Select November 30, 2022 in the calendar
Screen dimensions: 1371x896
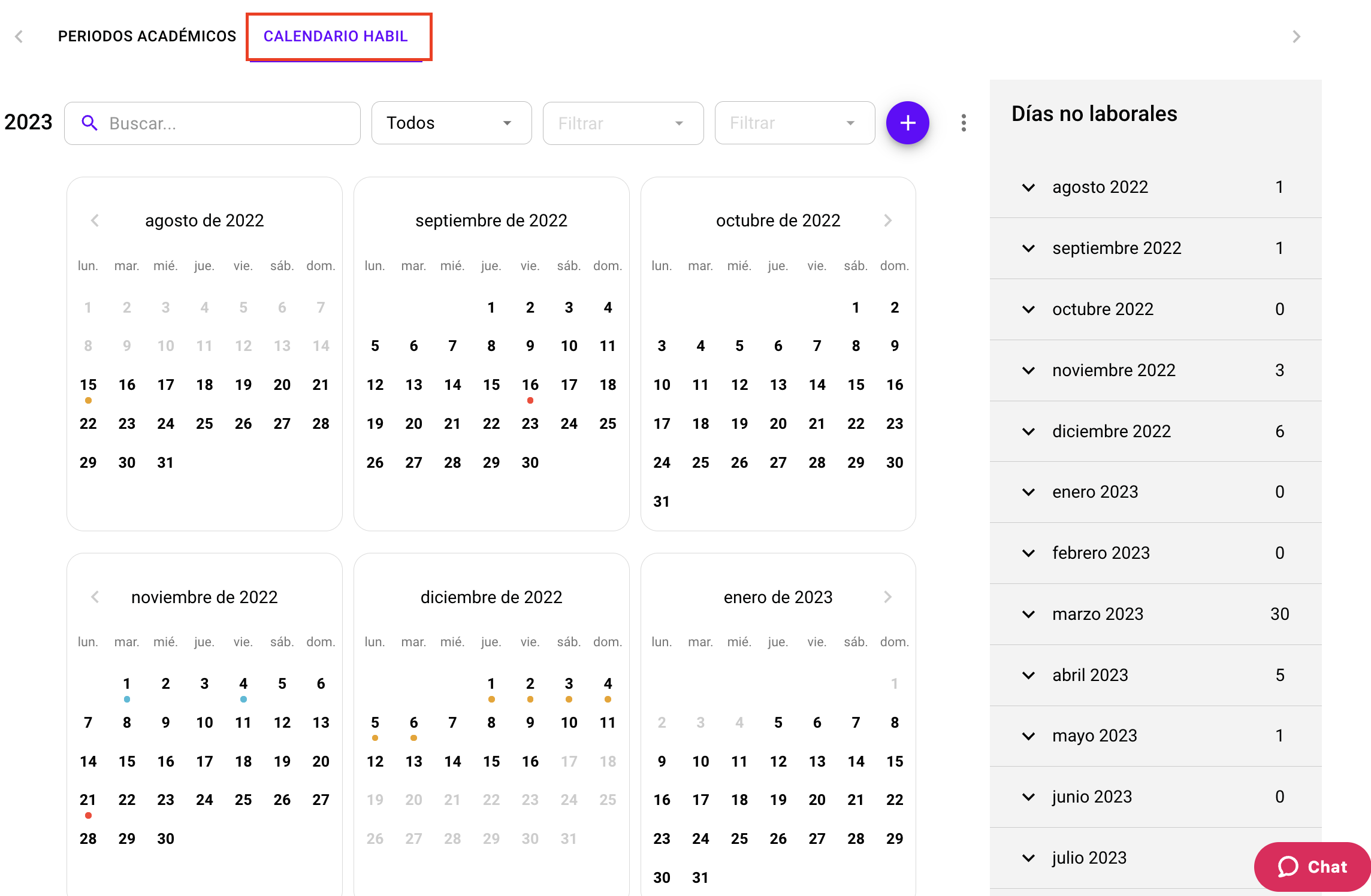pos(165,839)
